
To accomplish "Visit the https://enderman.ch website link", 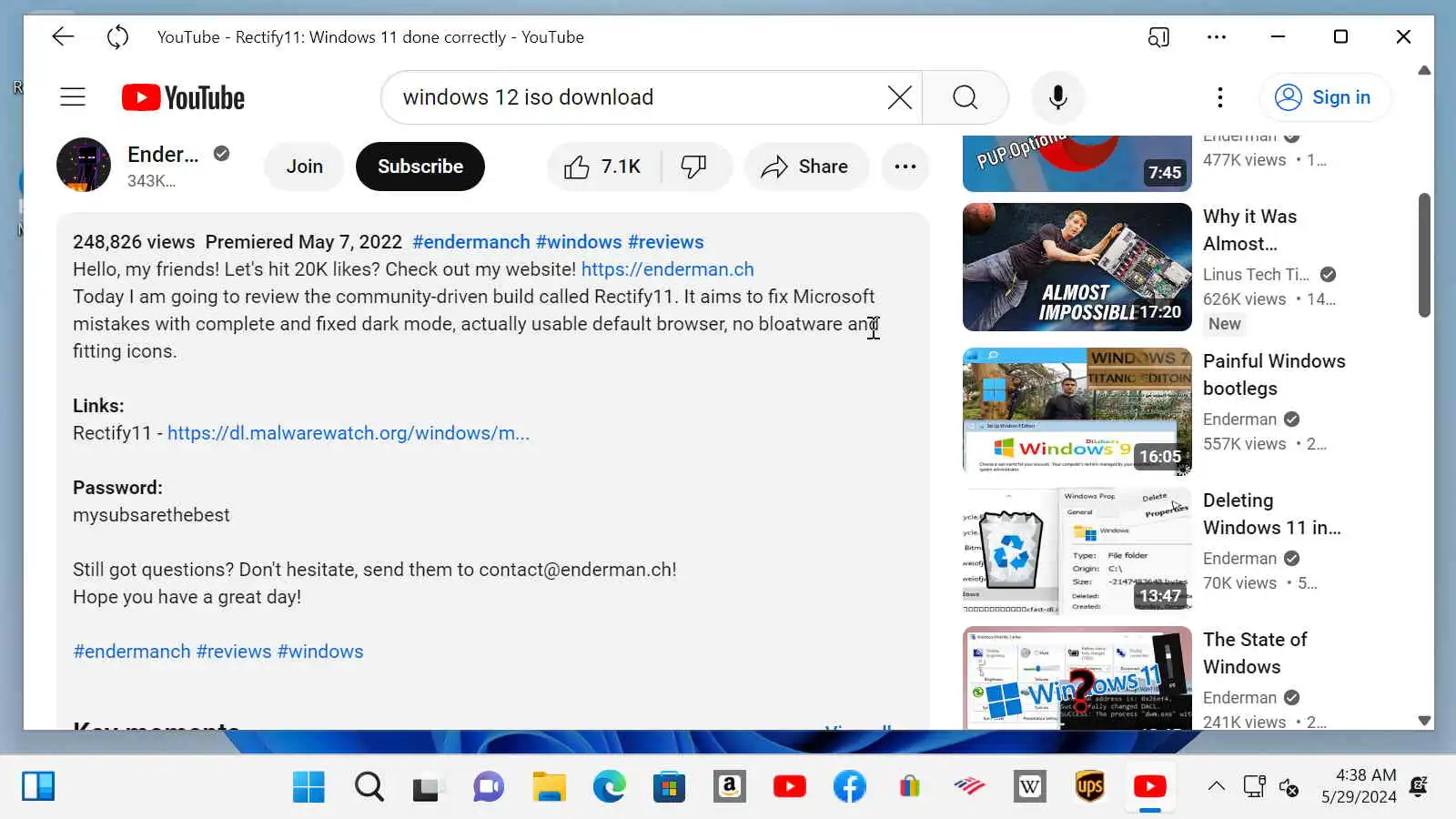I will (668, 269).
